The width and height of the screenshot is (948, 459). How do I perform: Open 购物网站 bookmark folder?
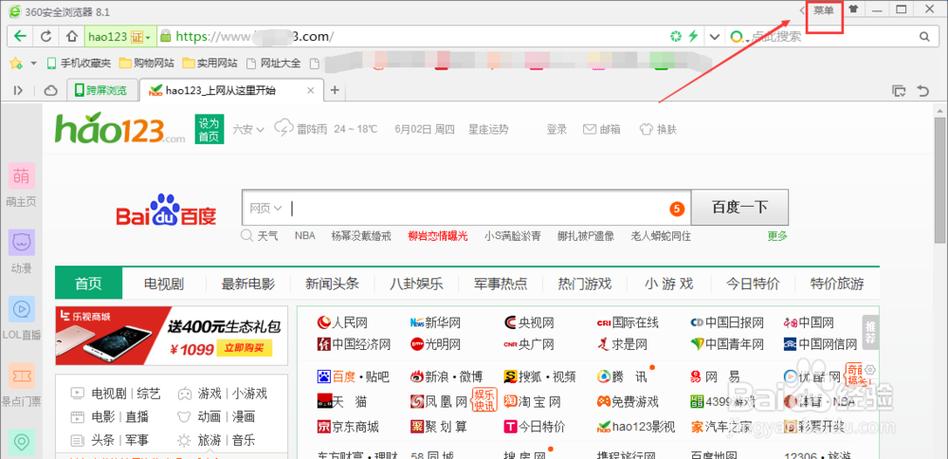click(146, 63)
